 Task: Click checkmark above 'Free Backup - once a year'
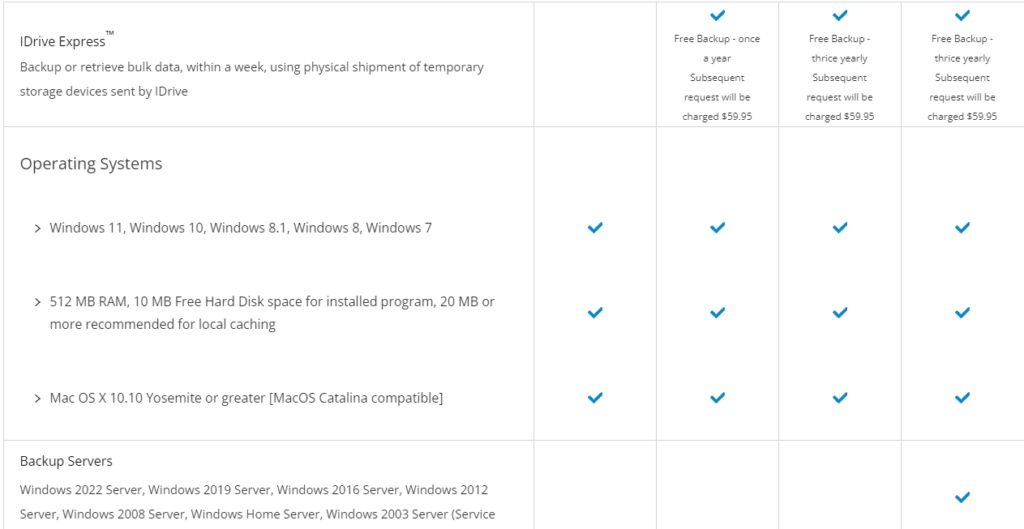[717, 15]
